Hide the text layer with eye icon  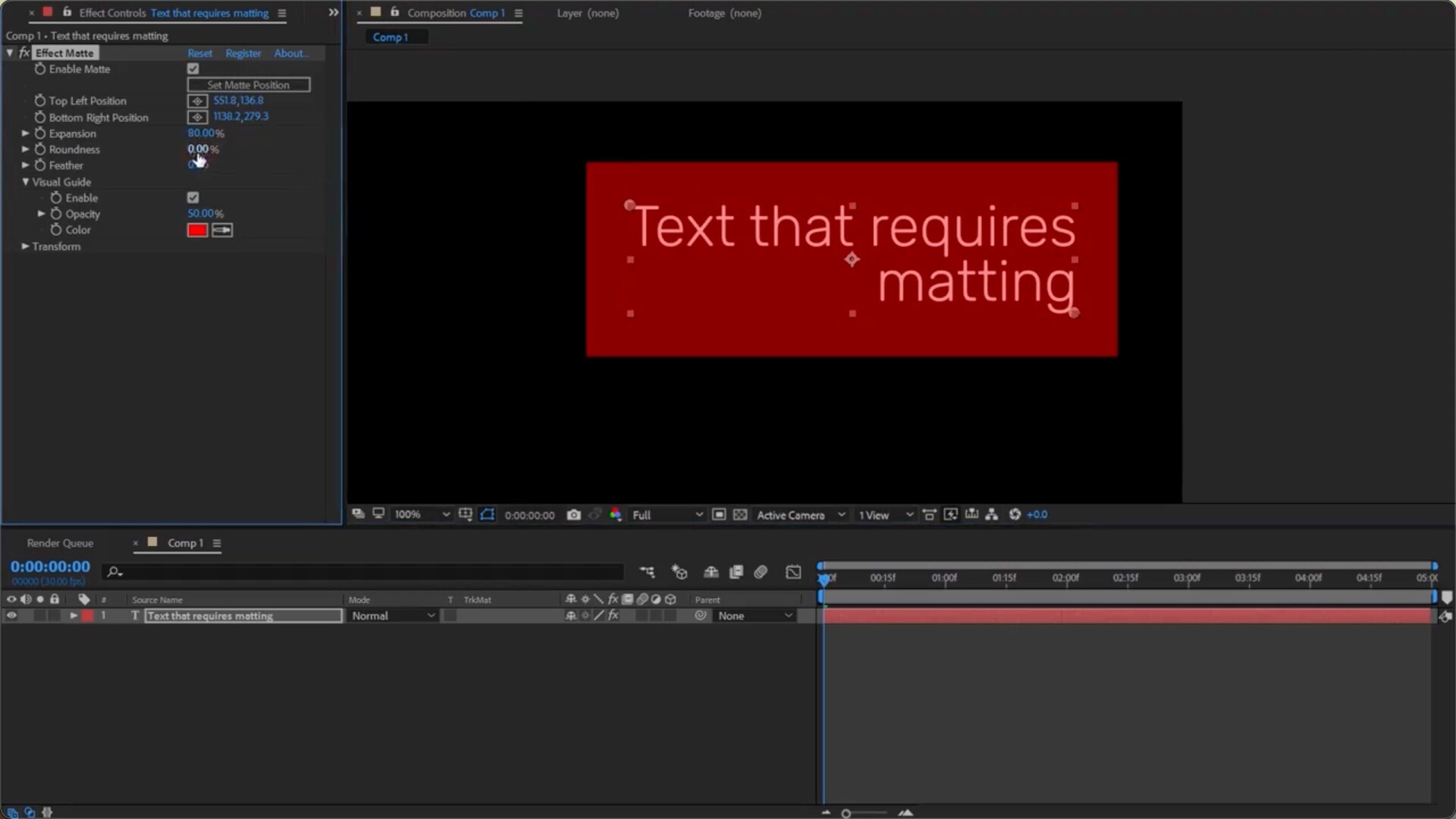click(11, 616)
